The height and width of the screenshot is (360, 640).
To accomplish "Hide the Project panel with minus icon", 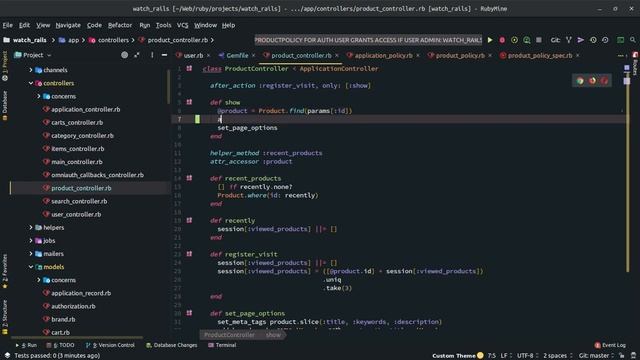I will pyautogui.click(x=164, y=55).
